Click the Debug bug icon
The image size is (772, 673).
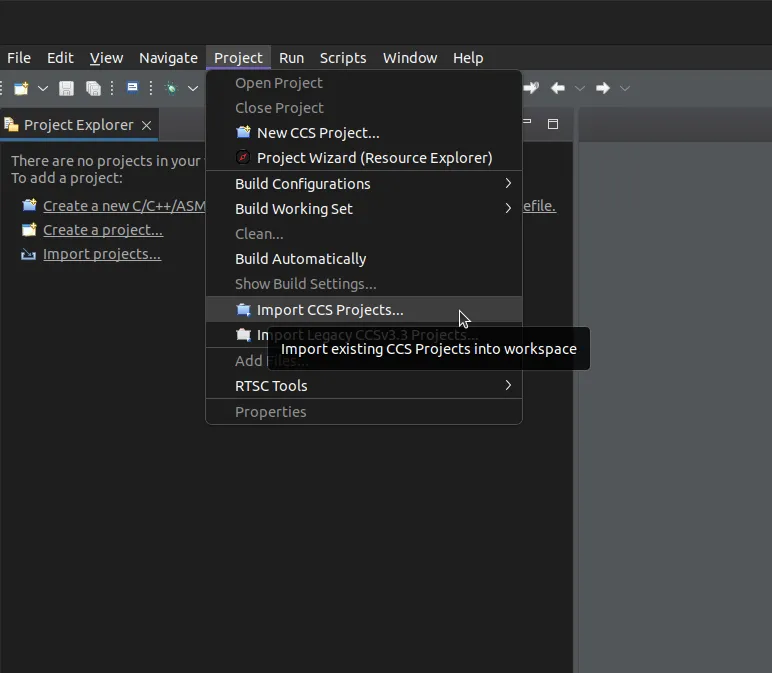[172, 88]
